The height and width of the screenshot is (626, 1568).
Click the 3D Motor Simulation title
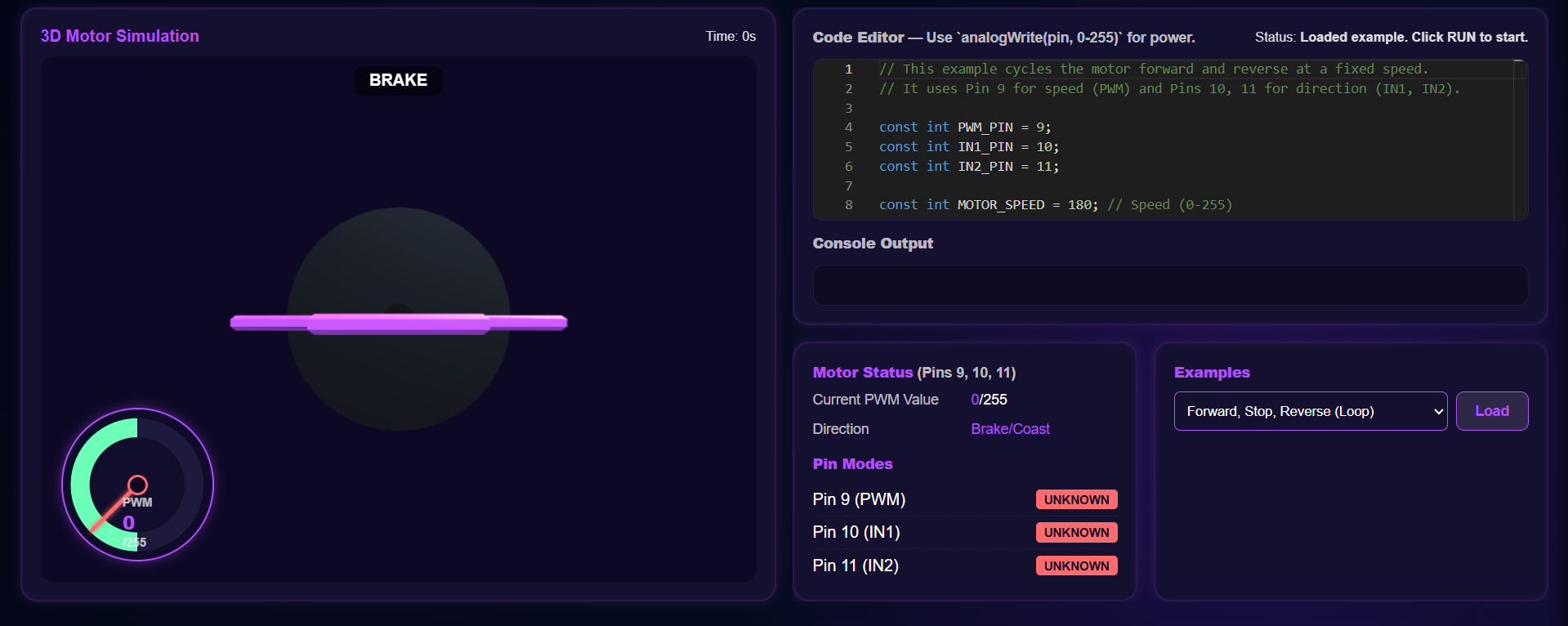pos(120,36)
